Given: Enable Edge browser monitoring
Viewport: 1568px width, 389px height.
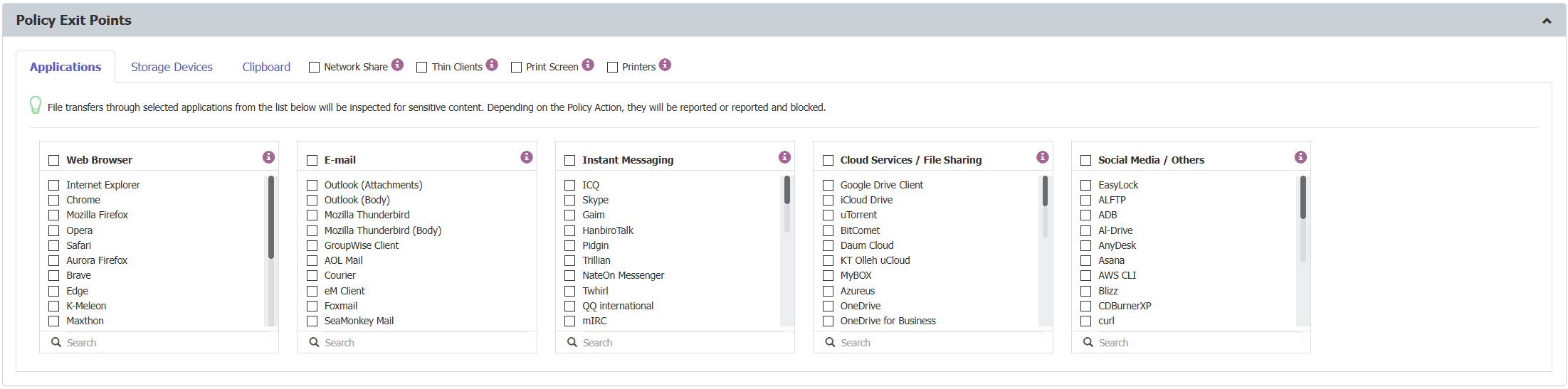Looking at the screenshot, I should click(x=53, y=291).
